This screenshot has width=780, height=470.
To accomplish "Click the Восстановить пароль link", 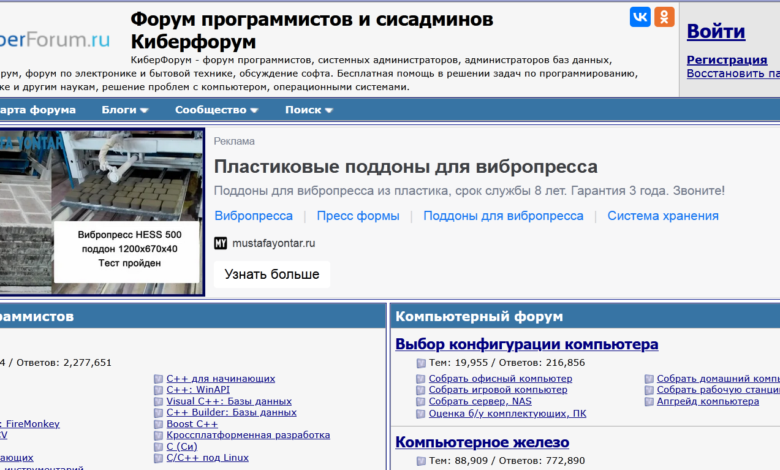I will point(733,73).
